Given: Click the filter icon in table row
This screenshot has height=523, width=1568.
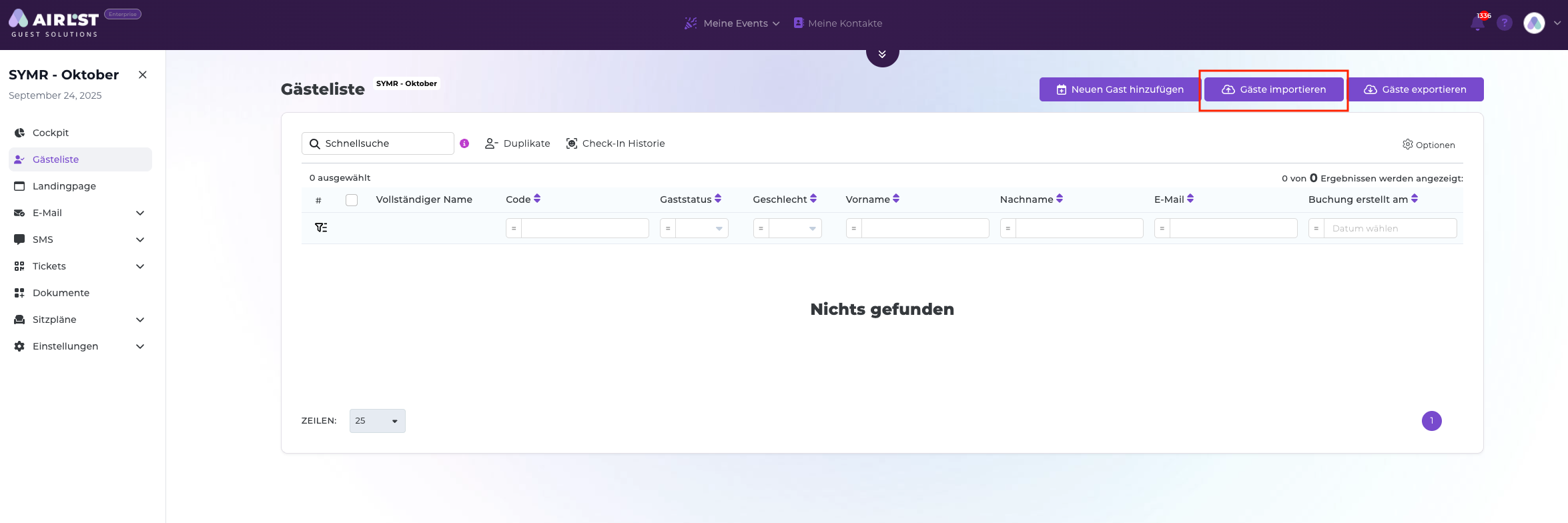Looking at the screenshot, I should [x=321, y=227].
